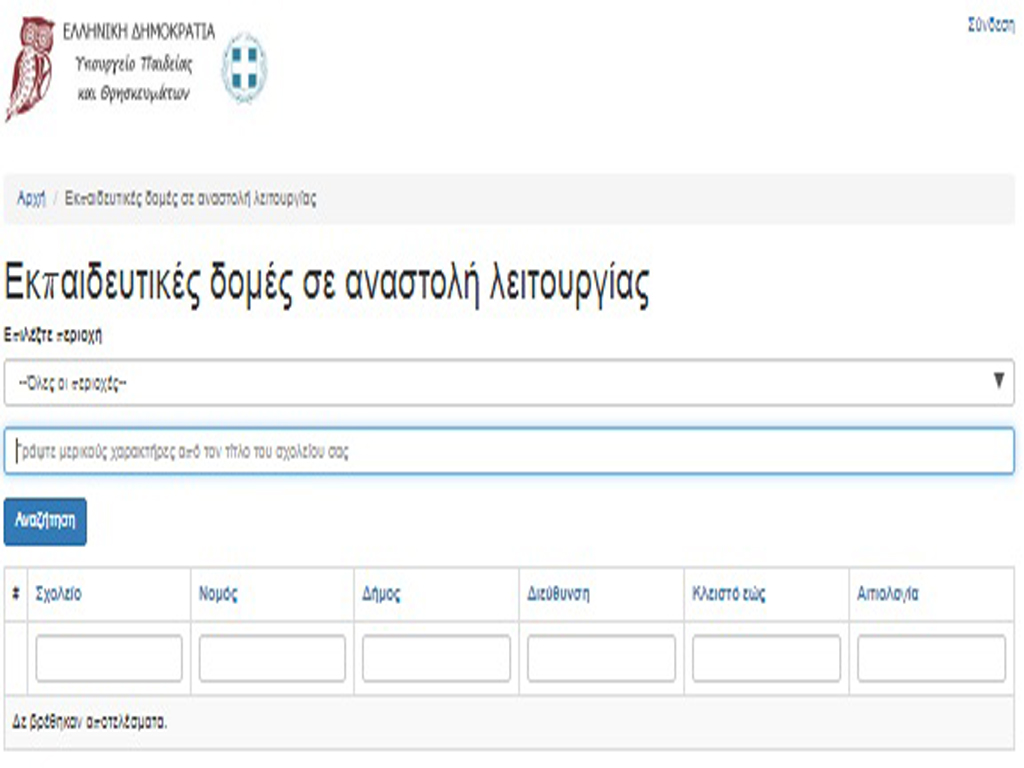1024x768 pixels.
Task: Sort results by Αιτιολογία column header
Action: tap(887, 594)
